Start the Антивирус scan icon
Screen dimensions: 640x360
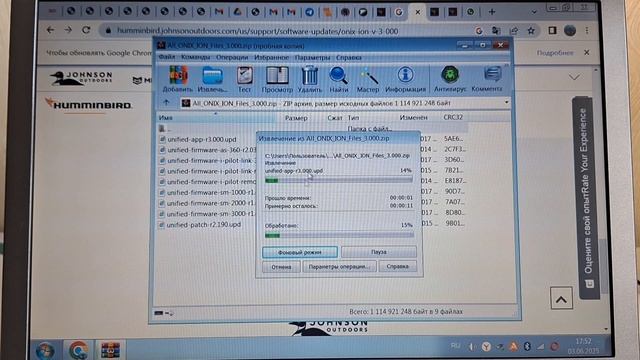(x=450, y=79)
